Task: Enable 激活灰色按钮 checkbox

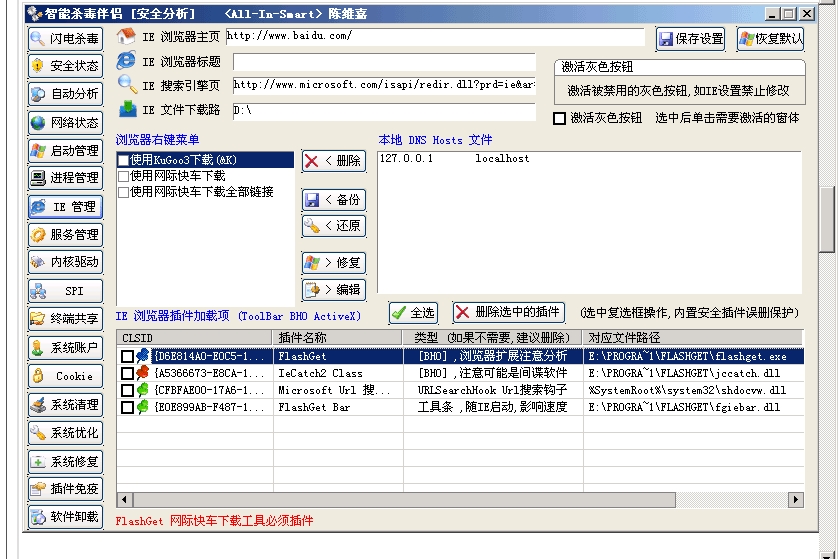Action: [560, 119]
